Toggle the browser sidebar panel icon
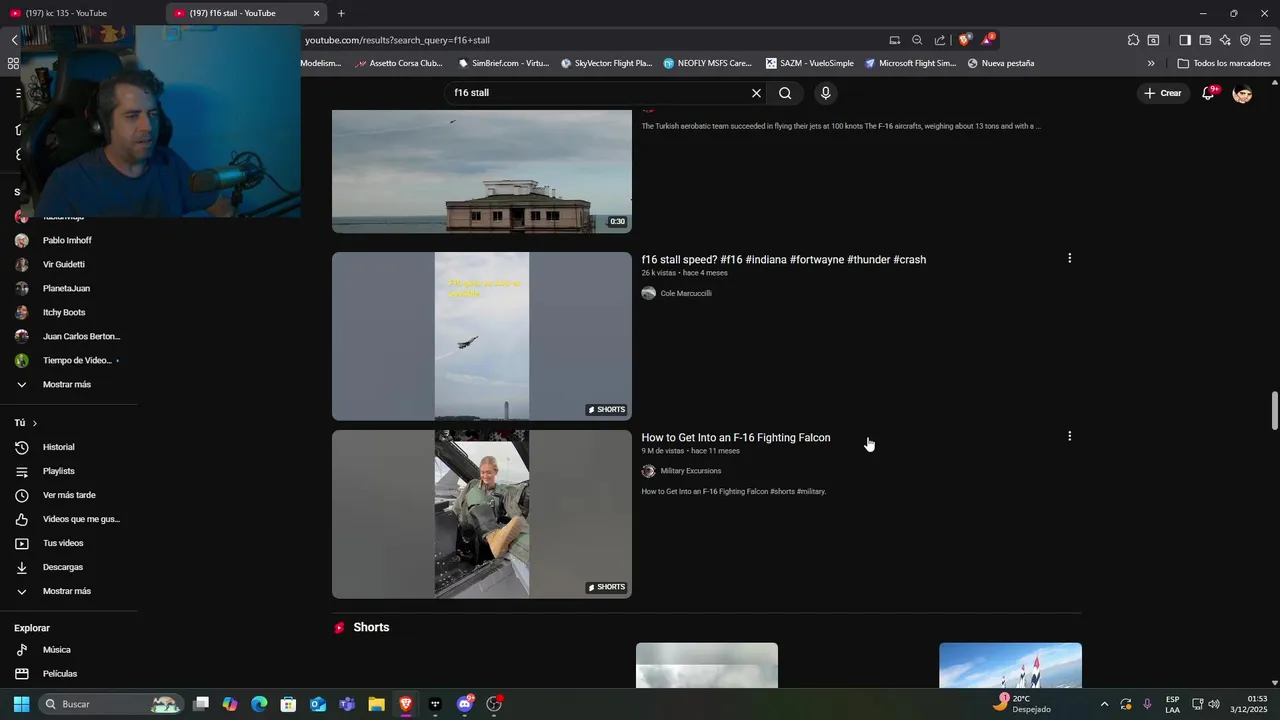Screen dimensions: 1280x720 (1185, 40)
